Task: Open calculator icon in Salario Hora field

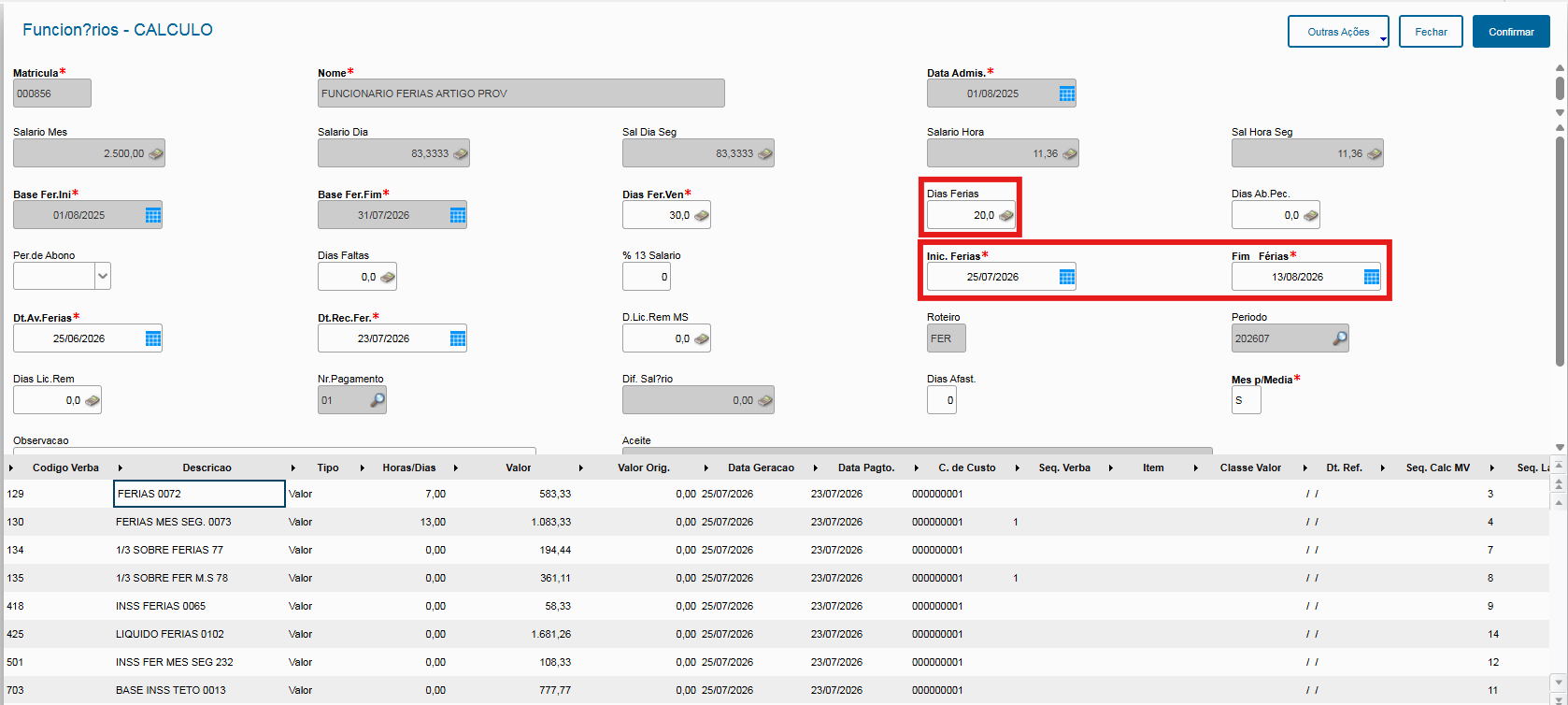Action: (x=1070, y=153)
